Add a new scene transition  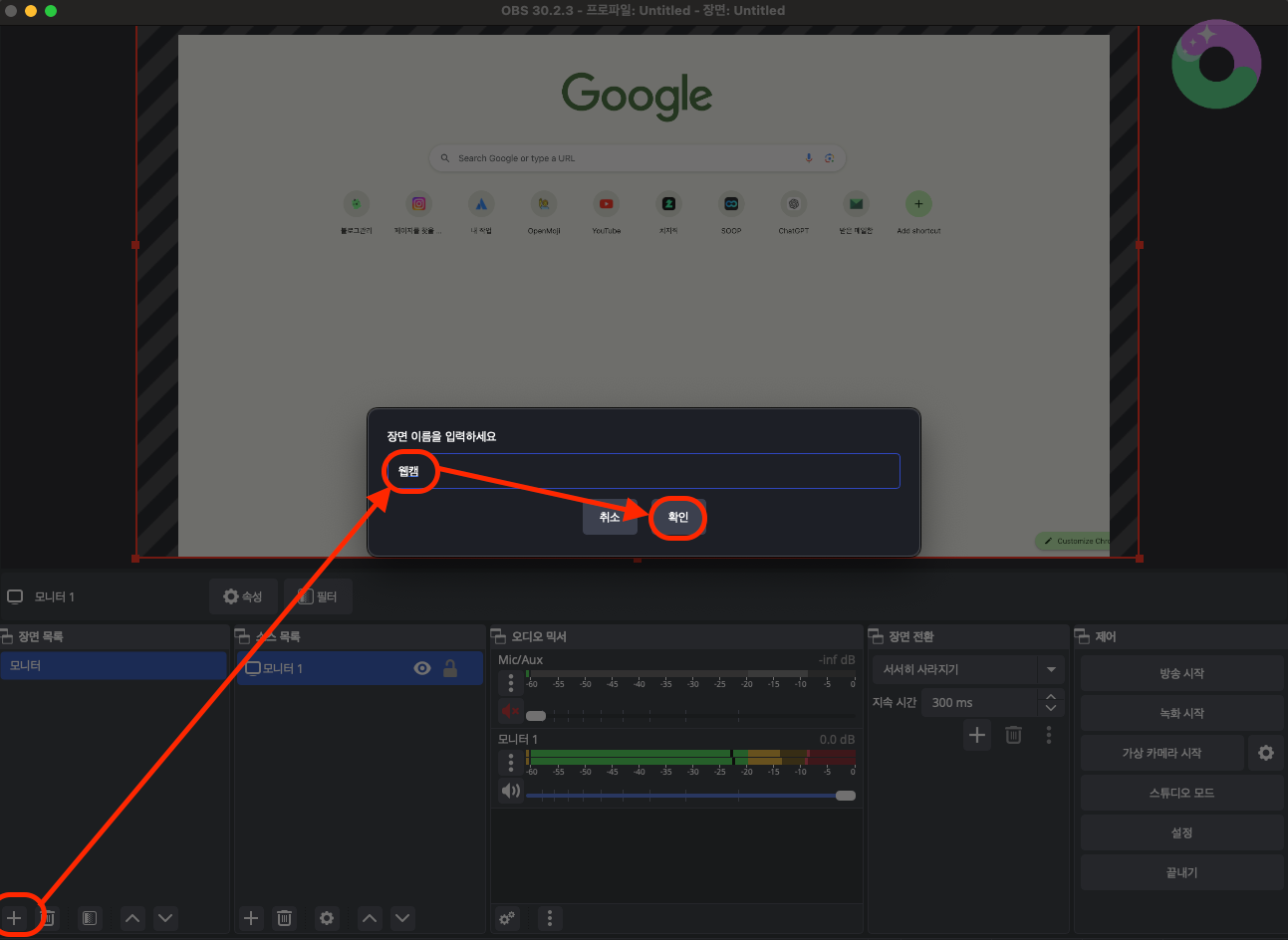[x=977, y=735]
